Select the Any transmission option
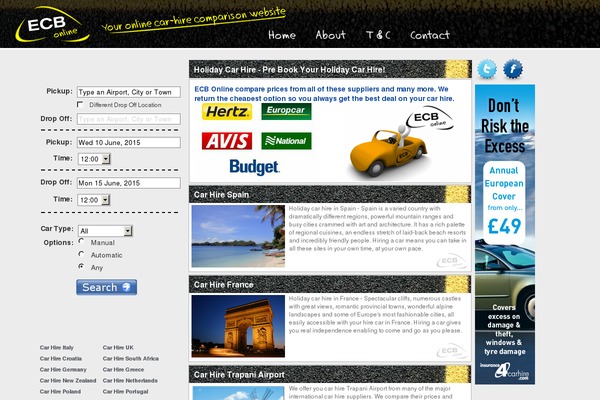600x400 pixels. point(81,266)
